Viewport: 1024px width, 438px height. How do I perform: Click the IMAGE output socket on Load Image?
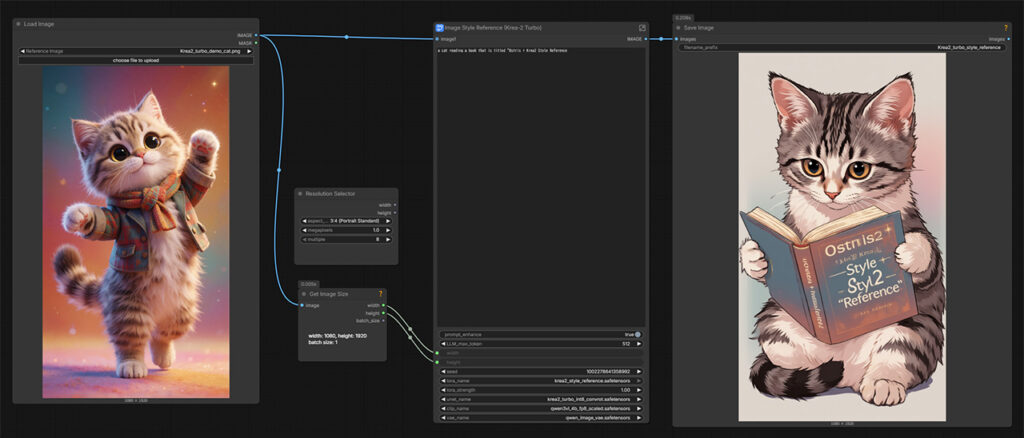pos(256,35)
